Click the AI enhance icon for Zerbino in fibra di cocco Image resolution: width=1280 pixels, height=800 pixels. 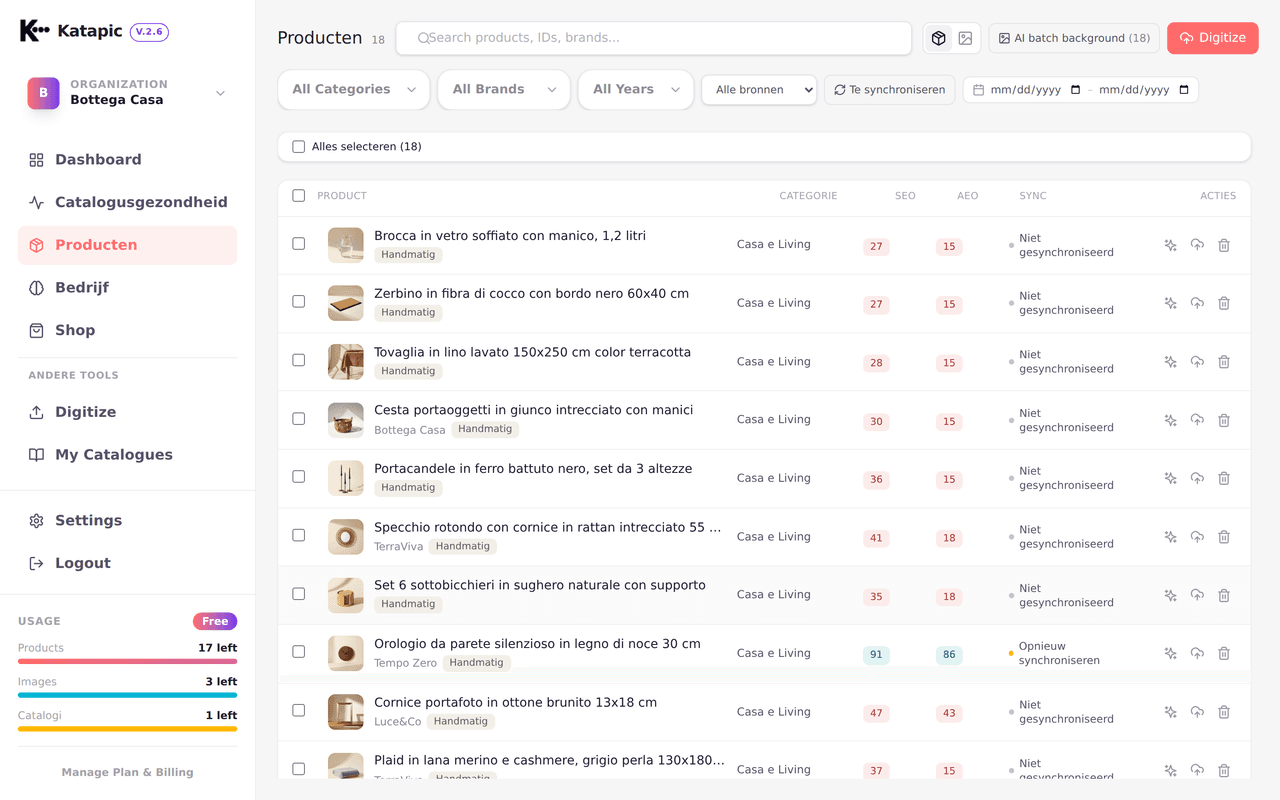point(1170,303)
